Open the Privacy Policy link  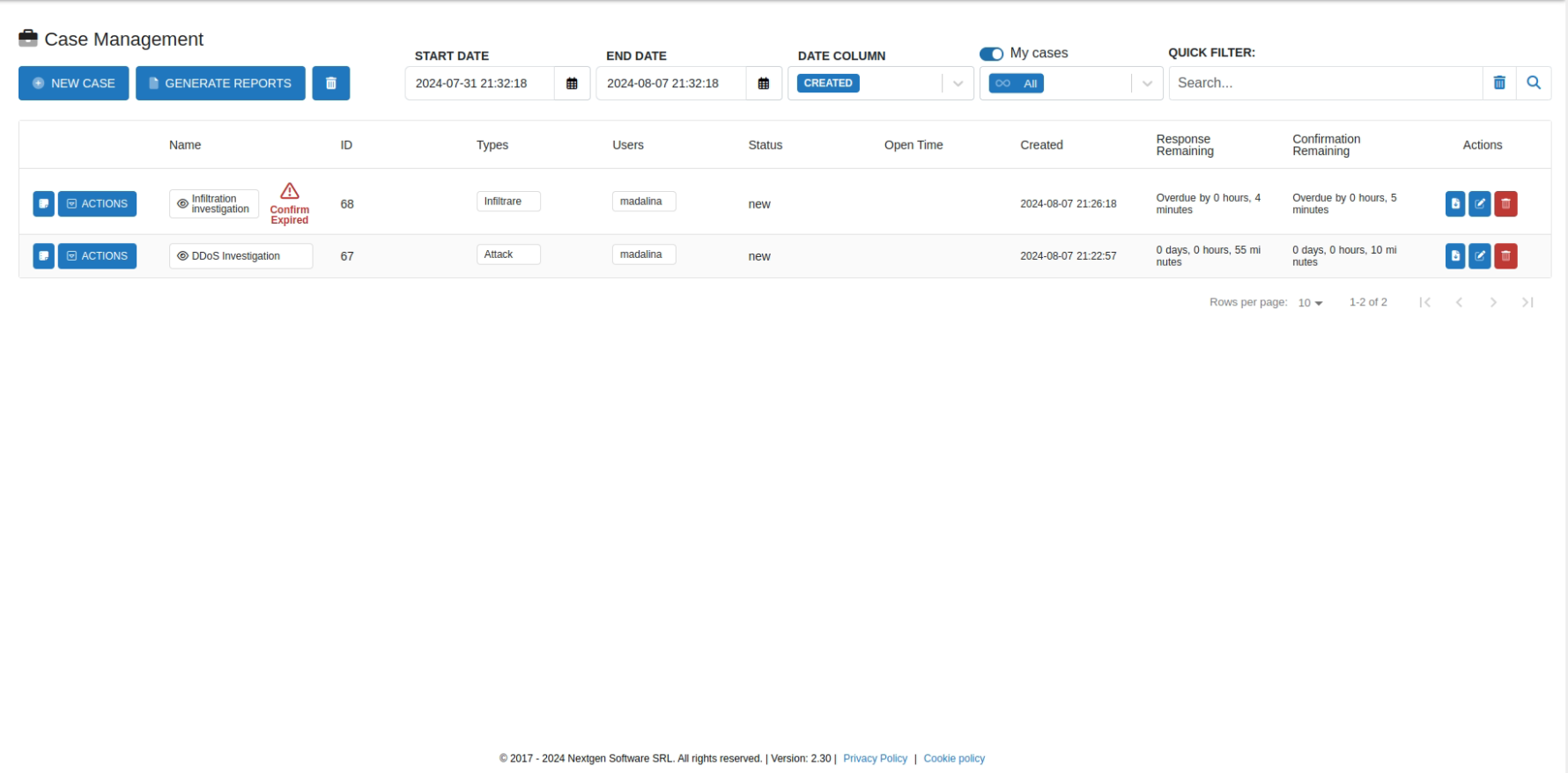pyautogui.click(x=875, y=759)
